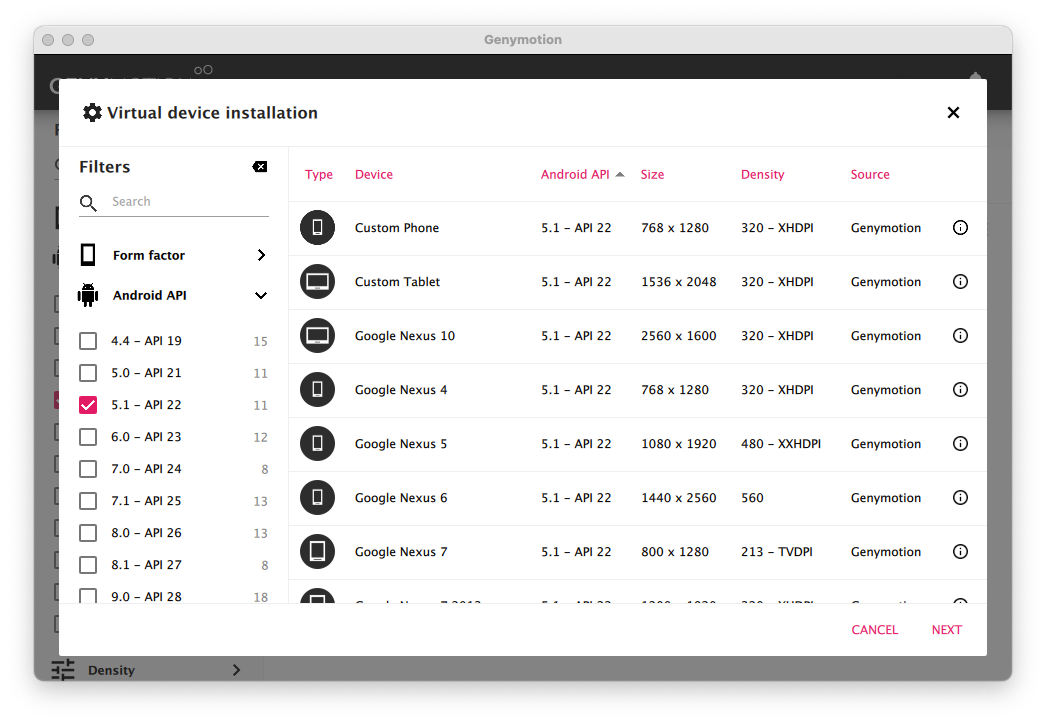Click the search magnifier icon

pyautogui.click(x=88, y=203)
